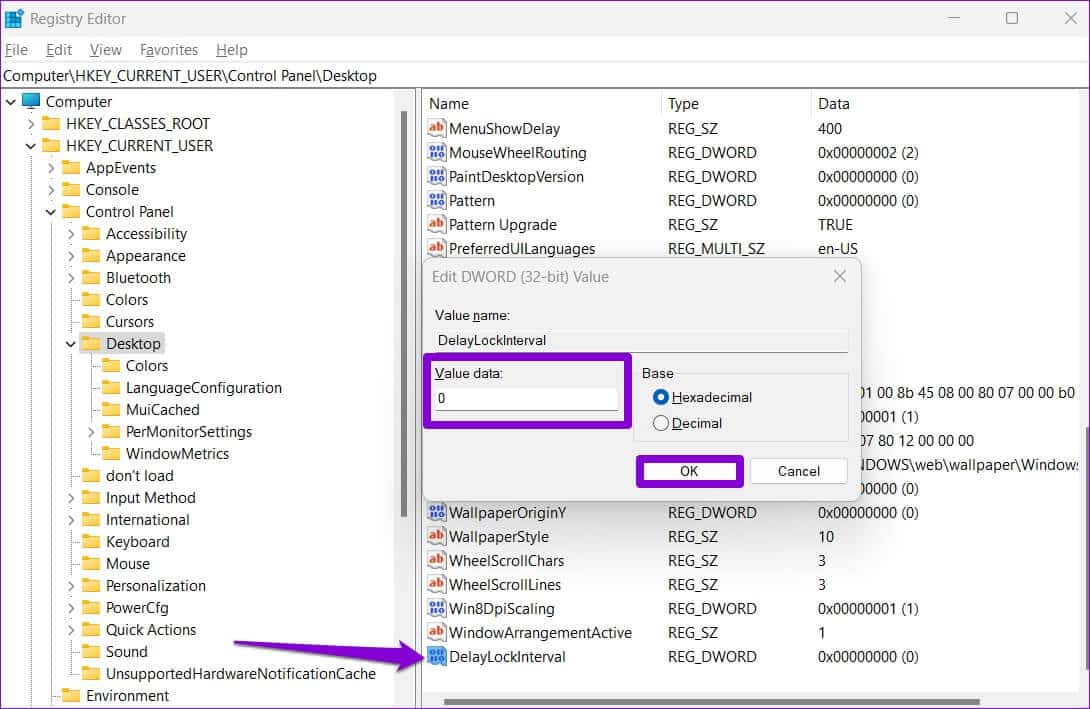This screenshot has height=709, width=1090.
Task: Click the Cursors folder icon
Action: pos(91,321)
